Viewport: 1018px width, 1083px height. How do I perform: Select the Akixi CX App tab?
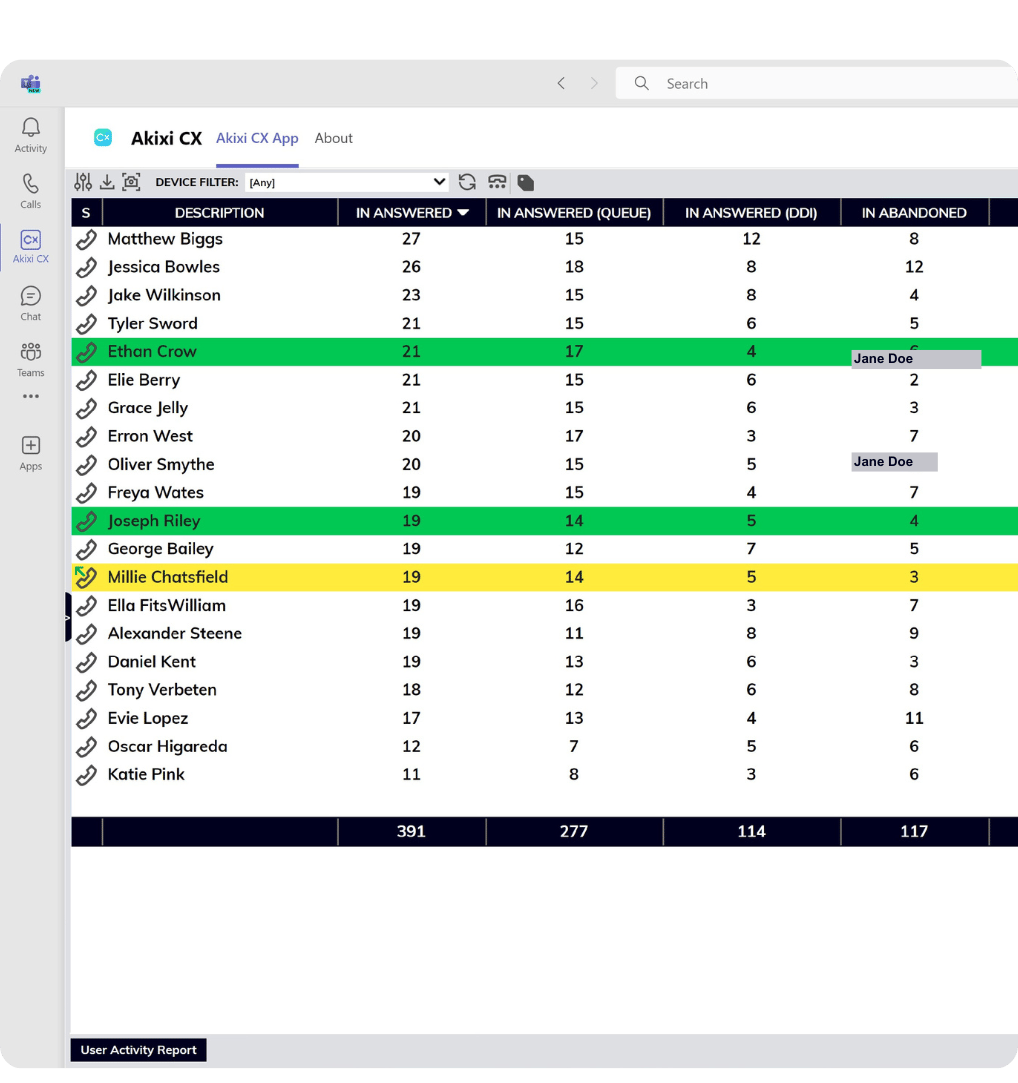point(257,138)
